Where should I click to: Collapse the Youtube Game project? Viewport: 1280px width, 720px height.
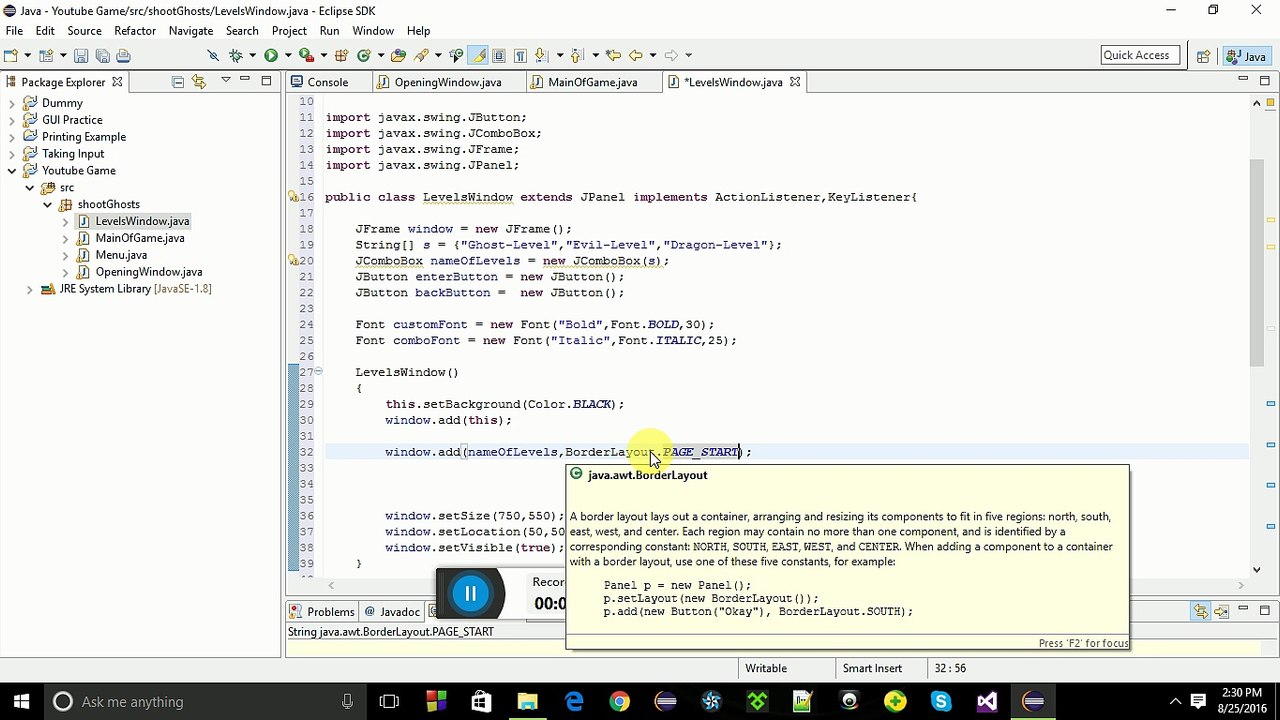pos(12,171)
